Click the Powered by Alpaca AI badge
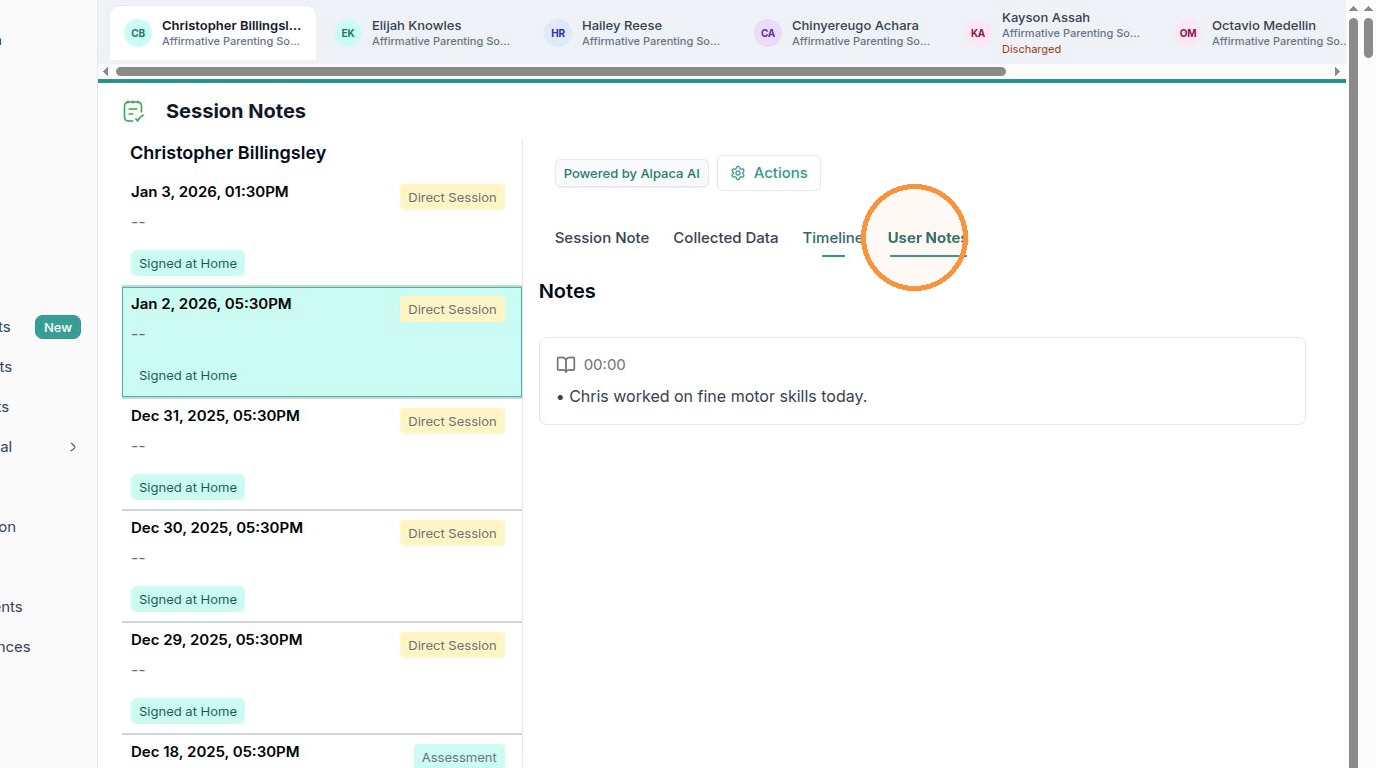This screenshot has width=1376, height=768. 632,173
